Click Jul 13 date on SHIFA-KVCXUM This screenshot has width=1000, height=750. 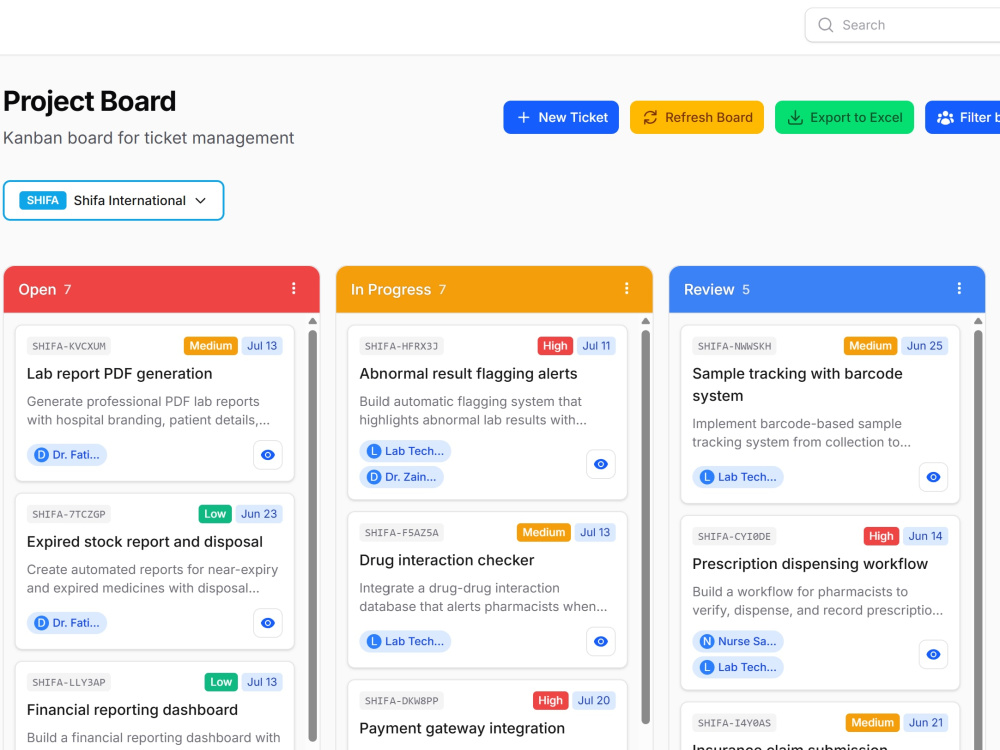coord(262,346)
